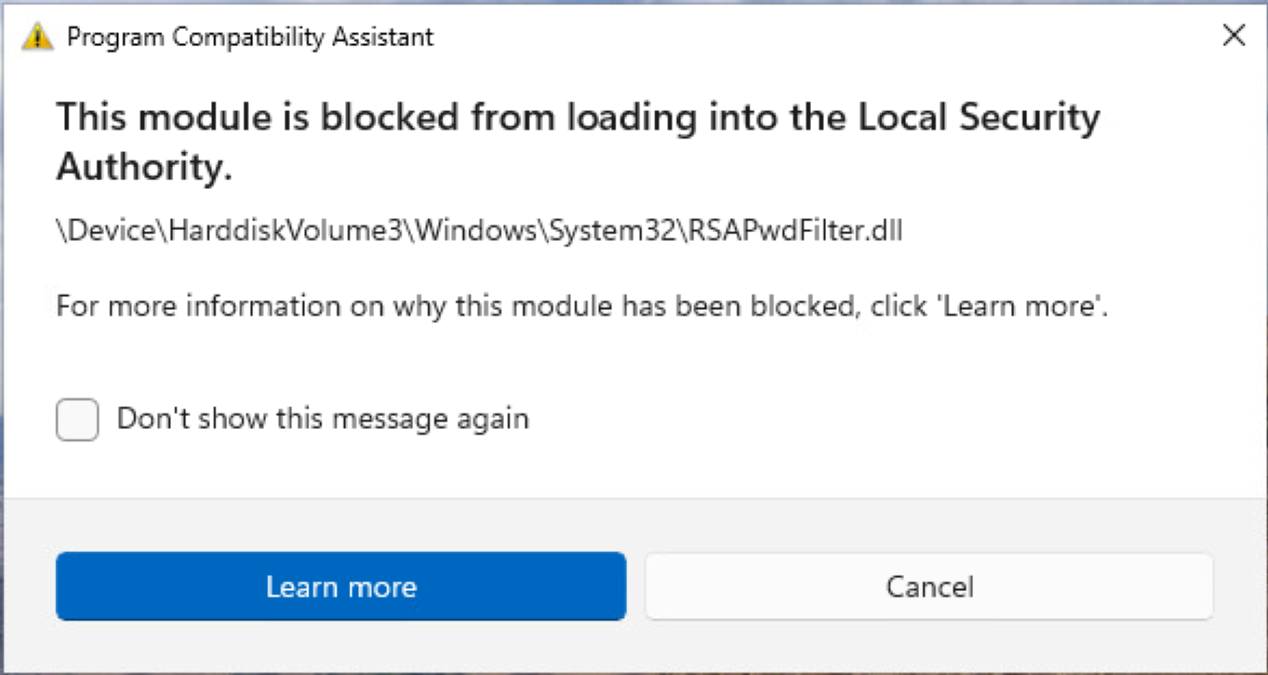
Task: Dismiss the dialog using Cancel
Action: click(930, 587)
